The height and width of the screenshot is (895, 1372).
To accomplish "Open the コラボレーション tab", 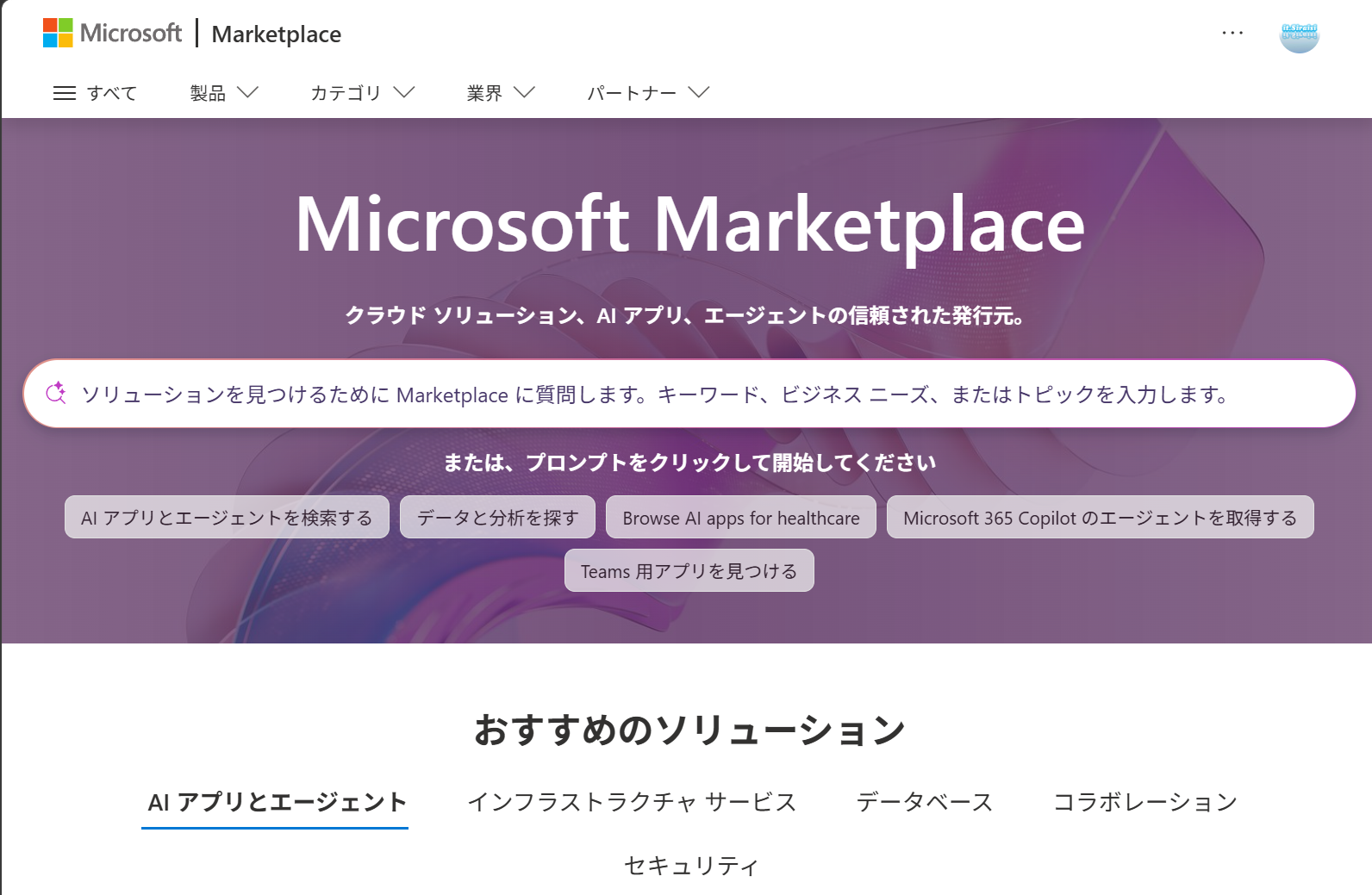I will coord(1145,803).
